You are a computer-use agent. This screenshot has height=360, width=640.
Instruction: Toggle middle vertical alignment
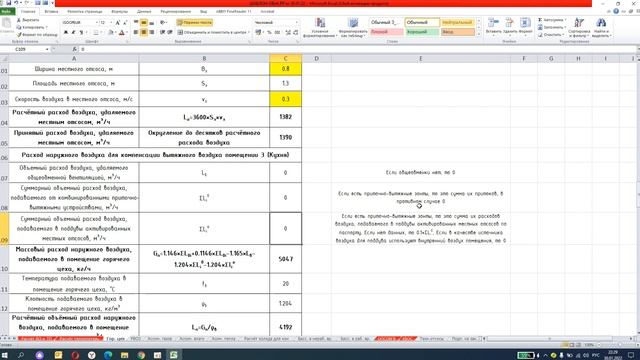(x=144, y=23)
